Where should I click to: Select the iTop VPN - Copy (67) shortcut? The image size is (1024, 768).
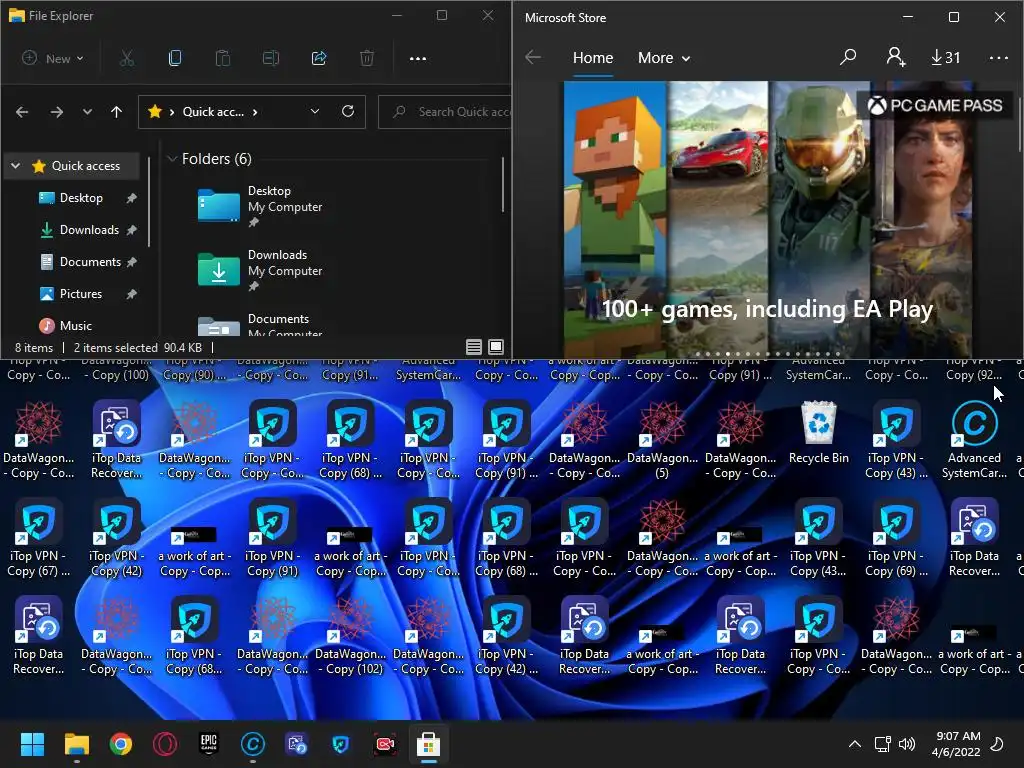(x=38, y=539)
